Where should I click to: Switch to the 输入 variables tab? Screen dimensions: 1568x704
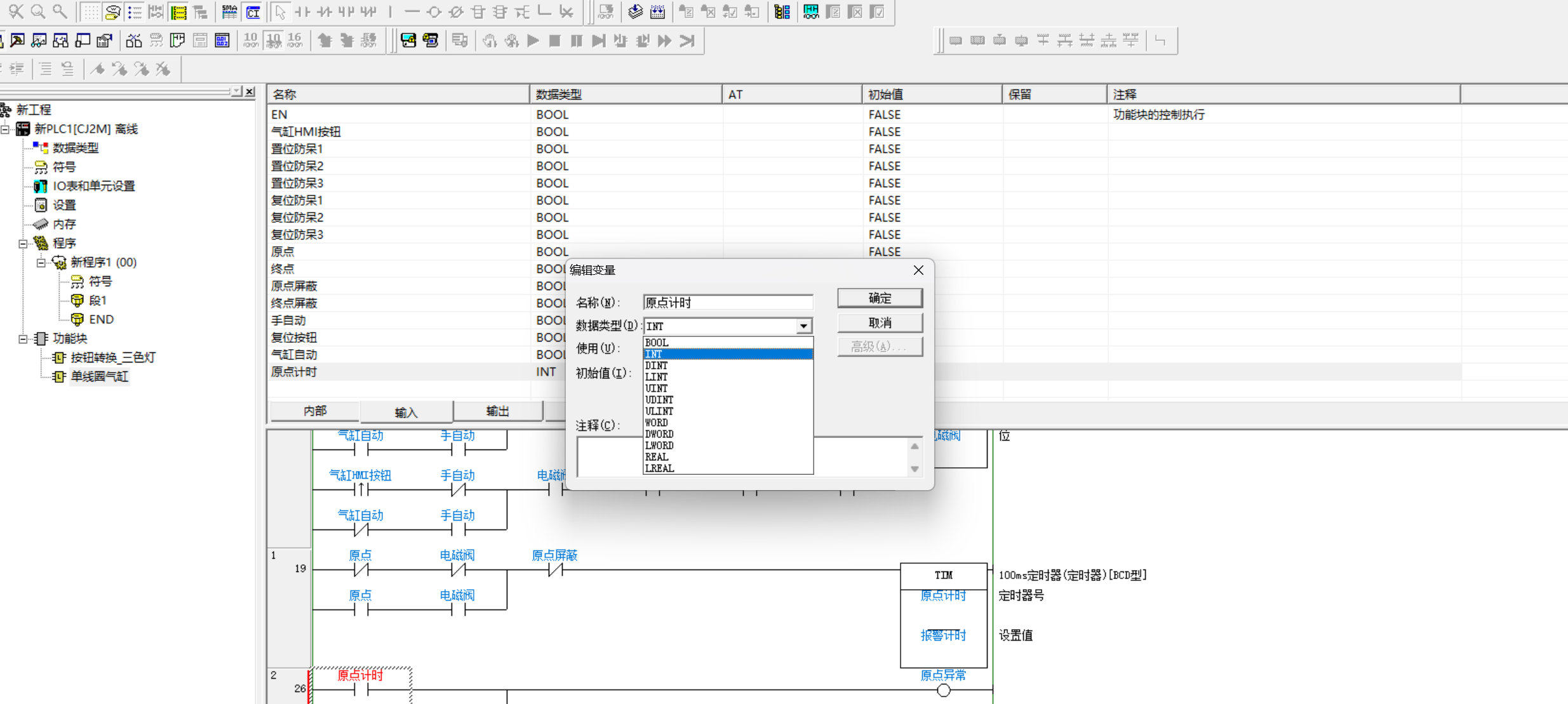(x=406, y=412)
